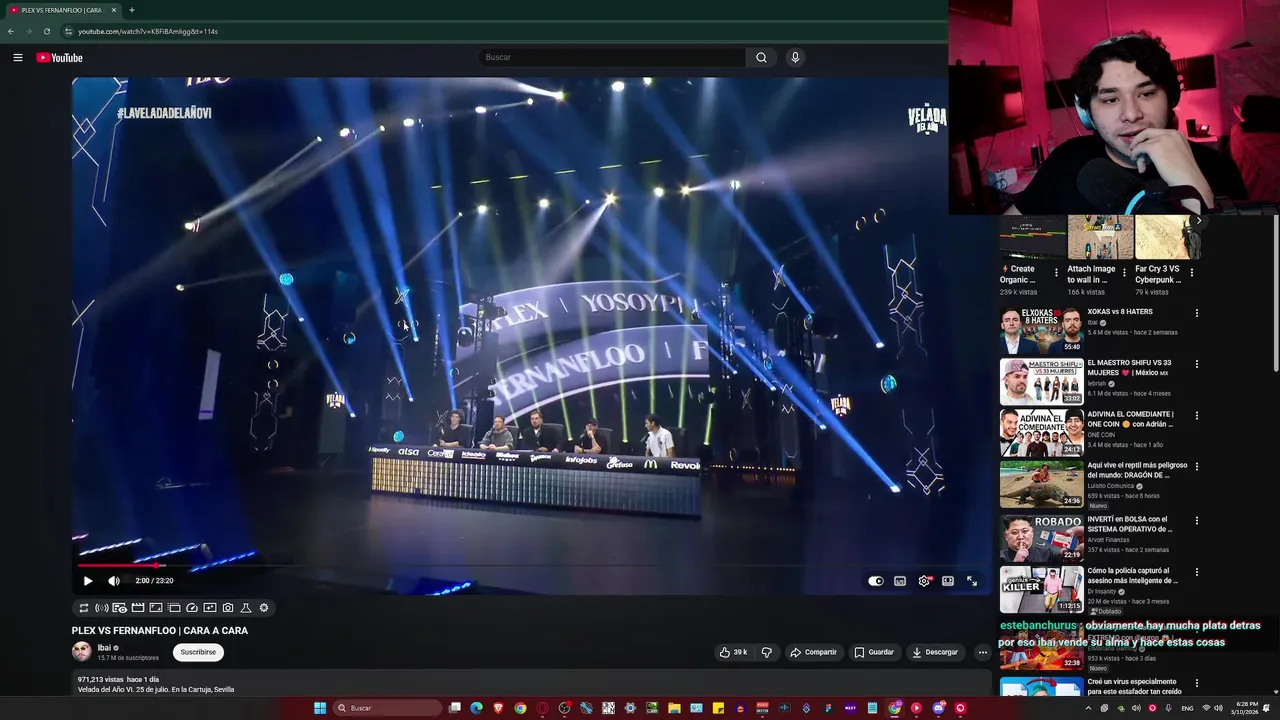
Task: Click the playback speed gauge icon
Action: click(x=192, y=608)
